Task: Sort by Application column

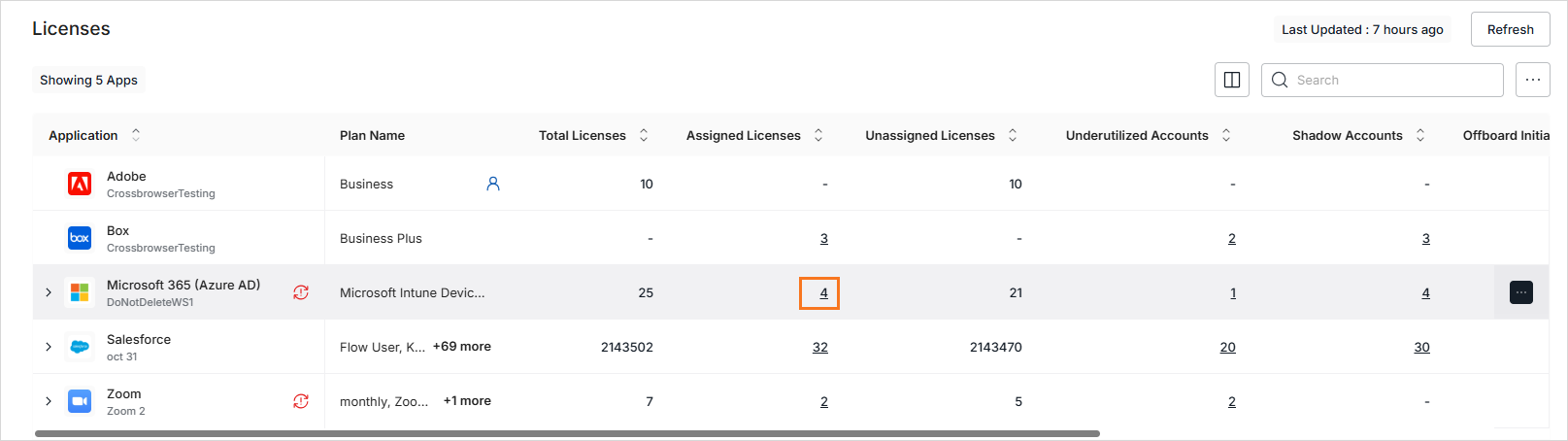Action: tap(136, 135)
